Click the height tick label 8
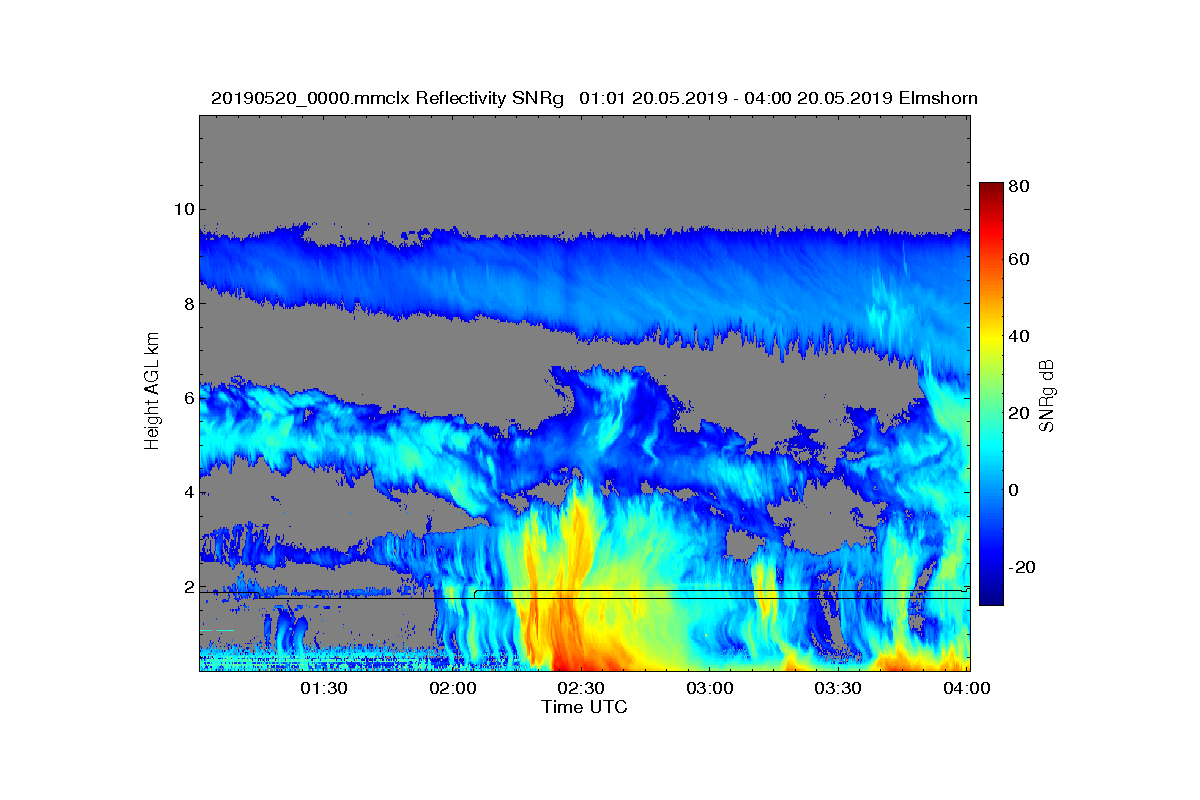1200x800 pixels. click(x=188, y=304)
